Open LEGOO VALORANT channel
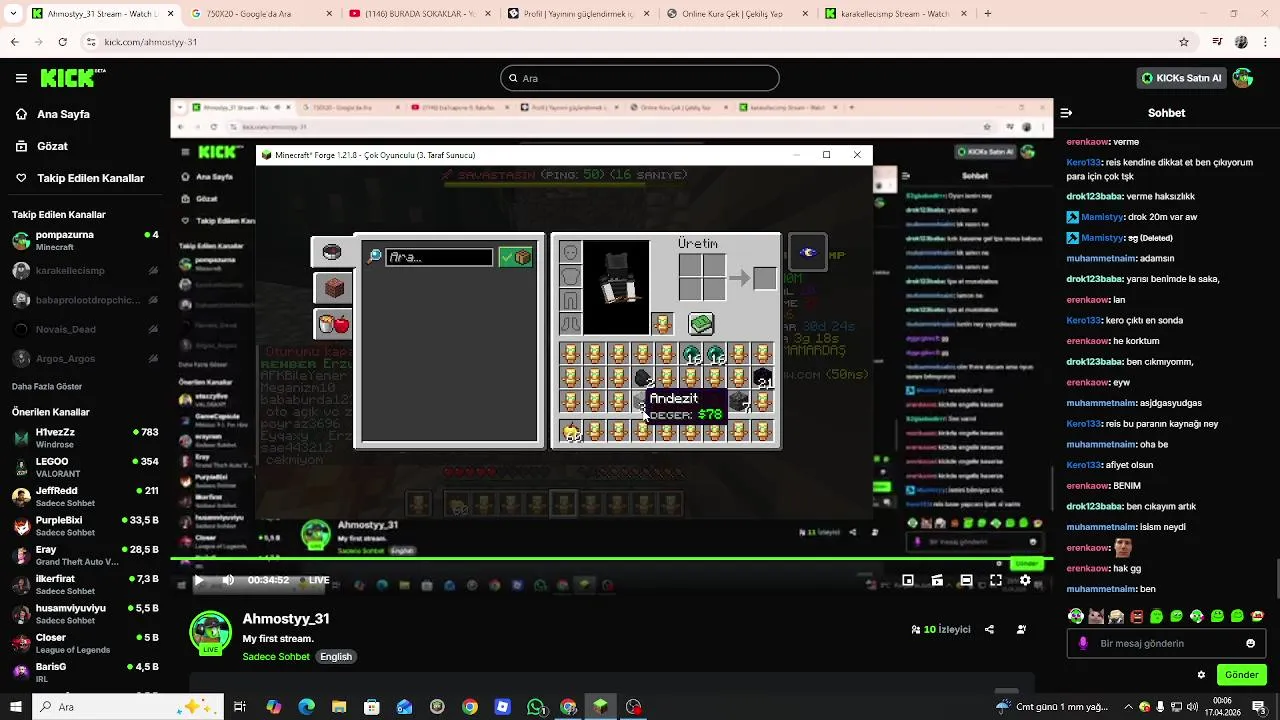Image resolution: width=1280 pixels, height=720 pixels. tap(85, 467)
